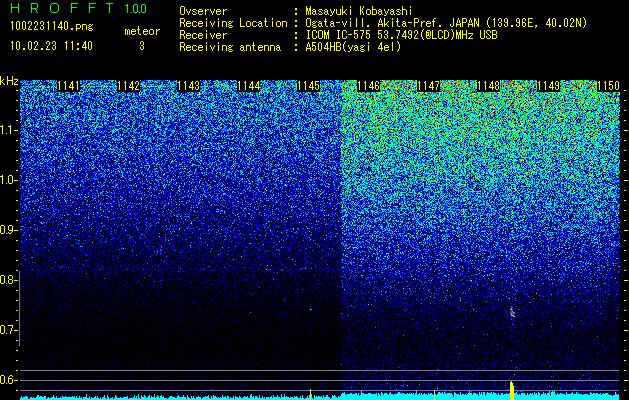Click time marker 1149
Image resolution: width=629 pixels, height=400 pixels.
pos(548,86)
